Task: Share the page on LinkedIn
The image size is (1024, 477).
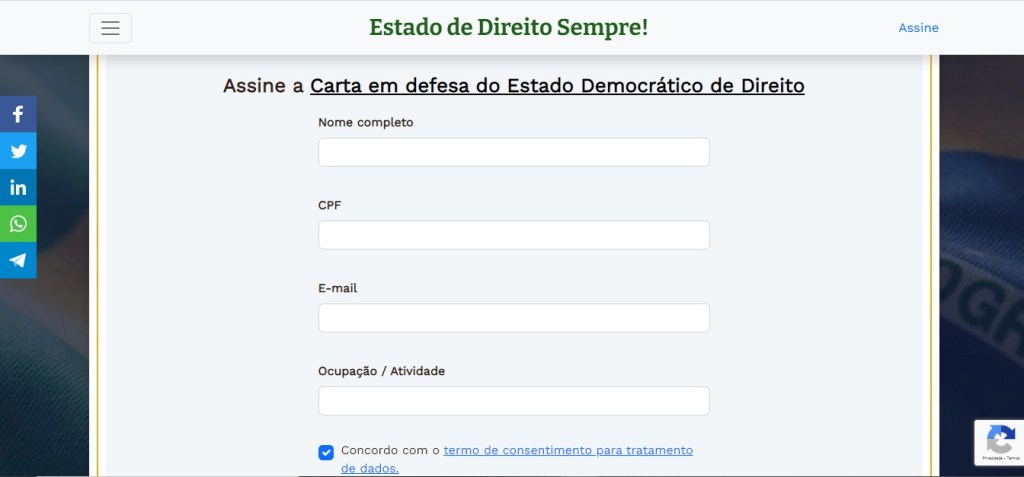Action: coord(18,187)
